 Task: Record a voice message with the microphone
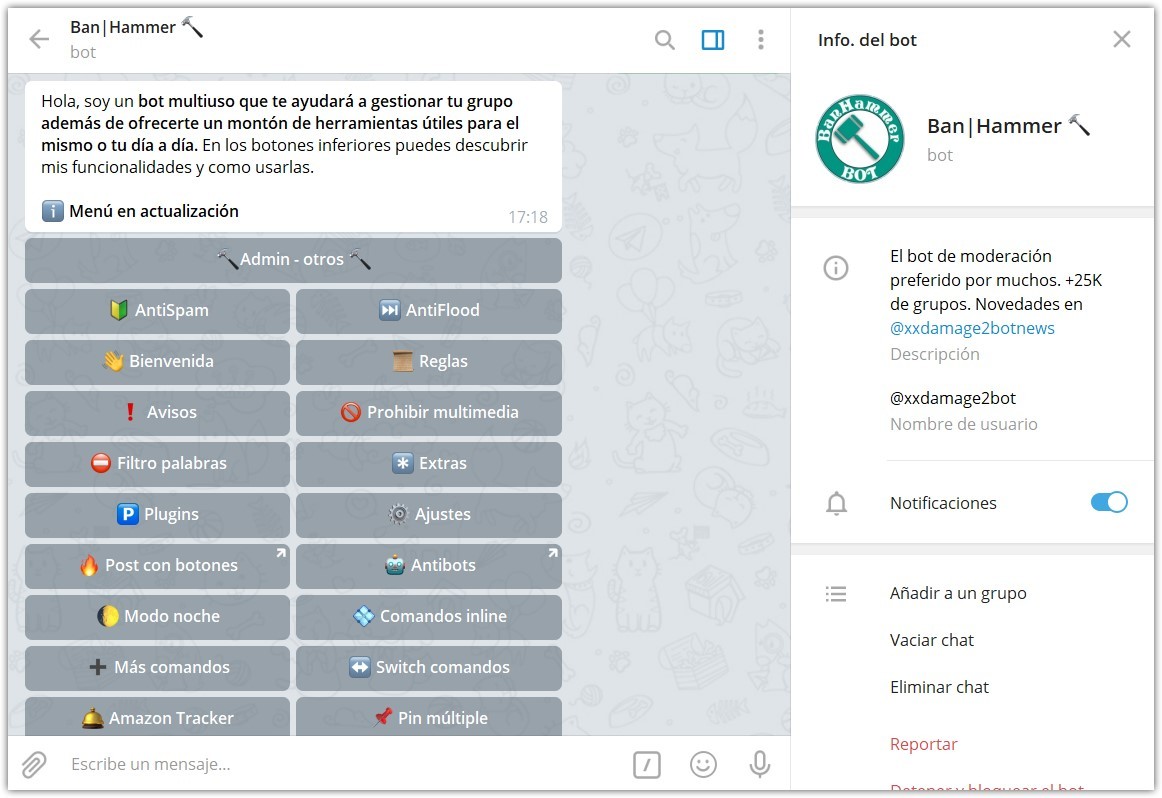point(760,764)
